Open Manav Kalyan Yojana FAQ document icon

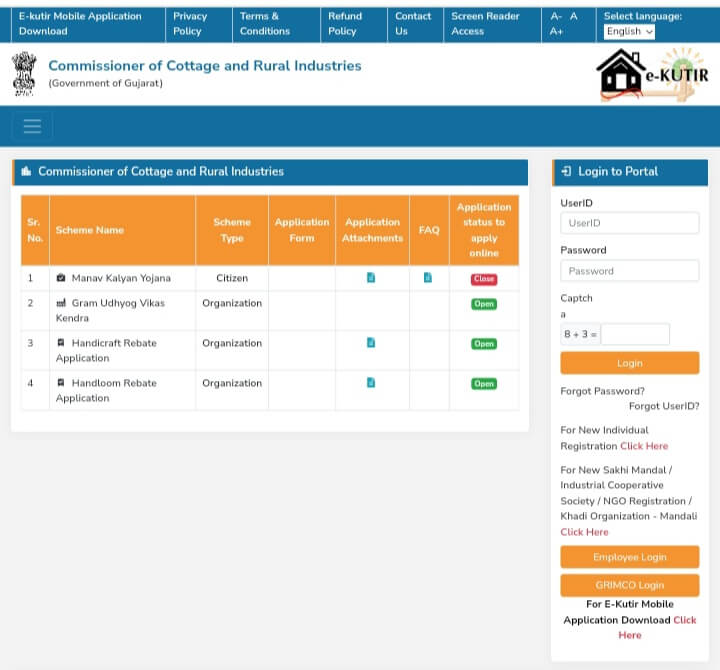(x=428, y=277)
